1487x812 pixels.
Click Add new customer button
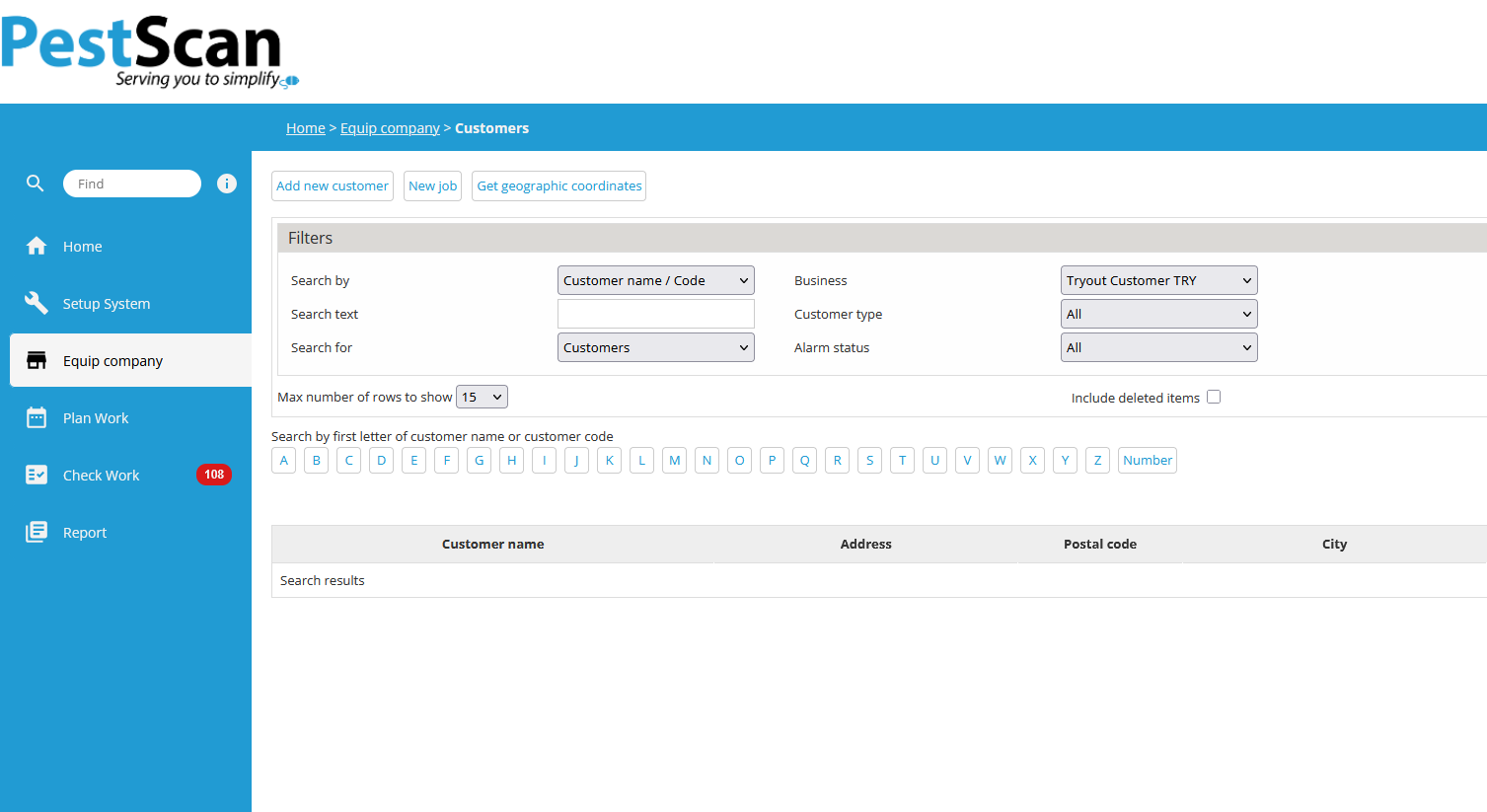[x=333, y=185]
